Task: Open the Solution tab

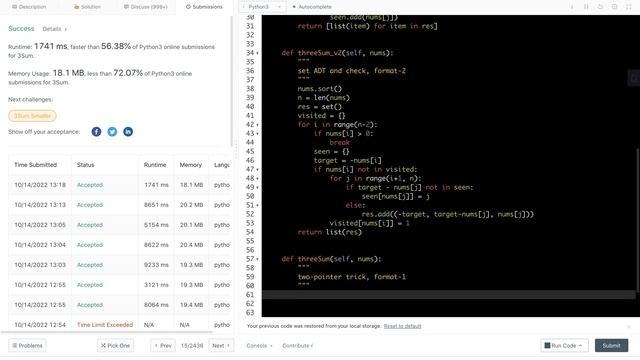Action: (87, 7)
